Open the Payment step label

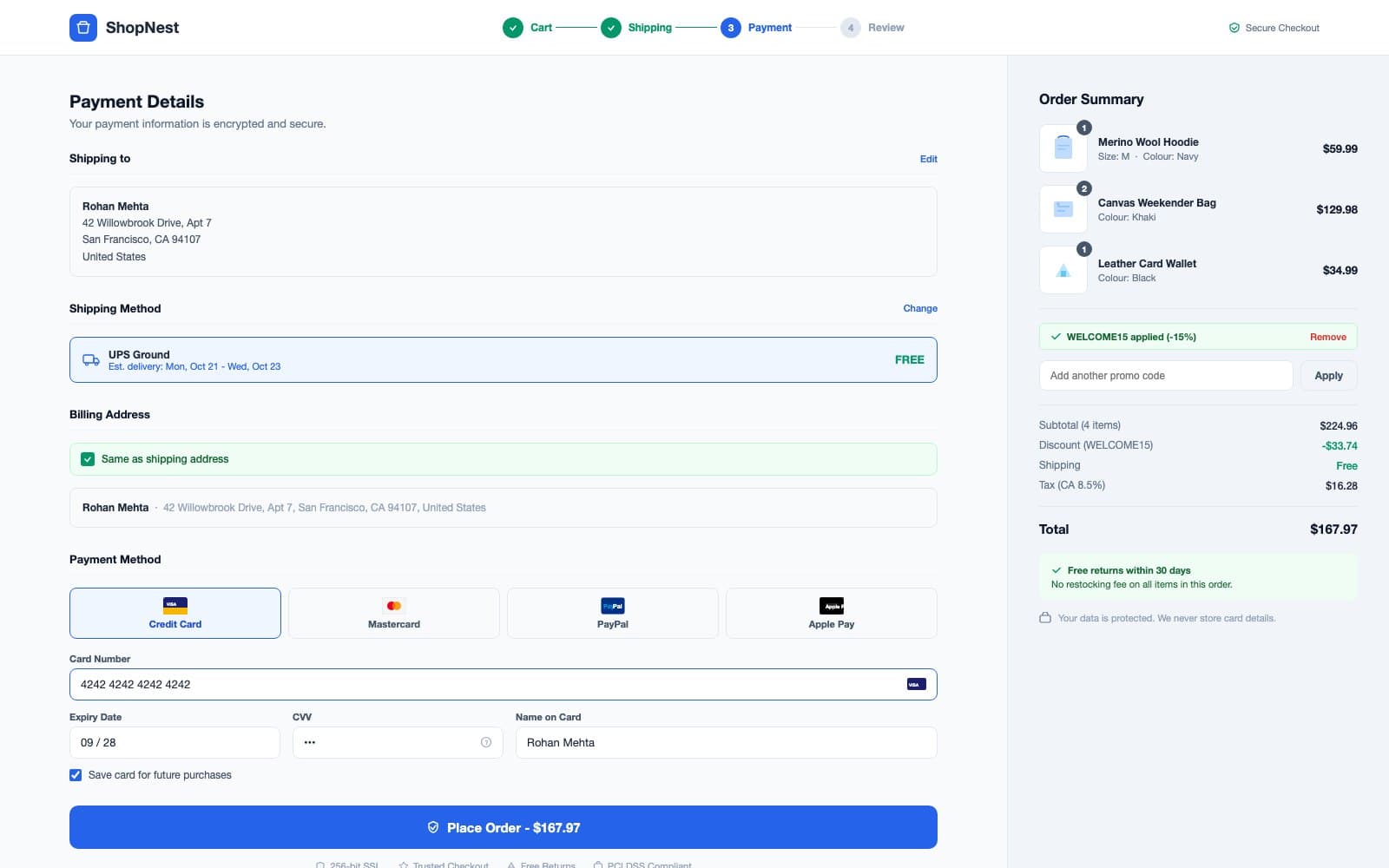[x=770, y=28]
